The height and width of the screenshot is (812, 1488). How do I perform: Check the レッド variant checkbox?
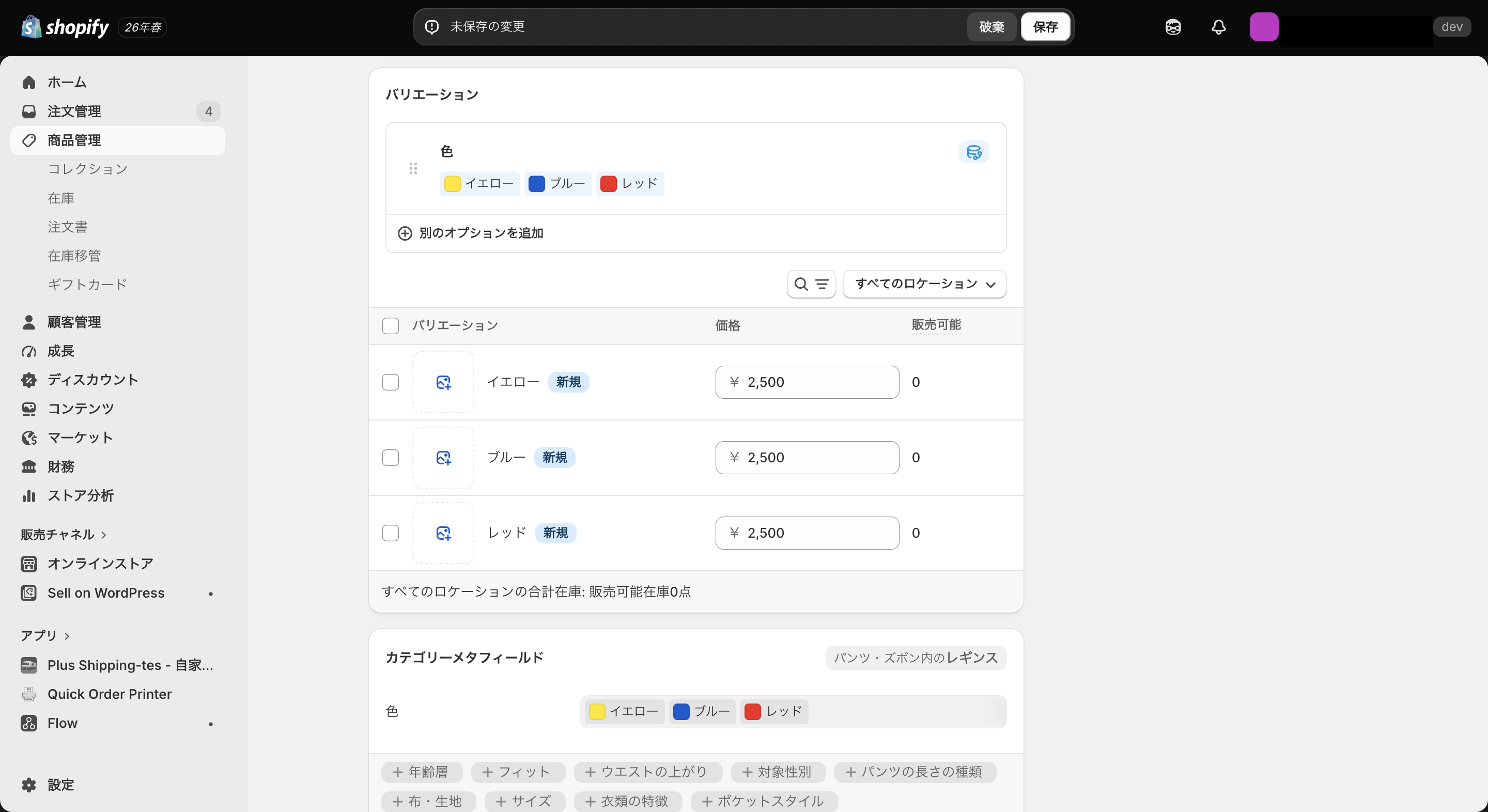pyautogui.click(x=391, y=533)
